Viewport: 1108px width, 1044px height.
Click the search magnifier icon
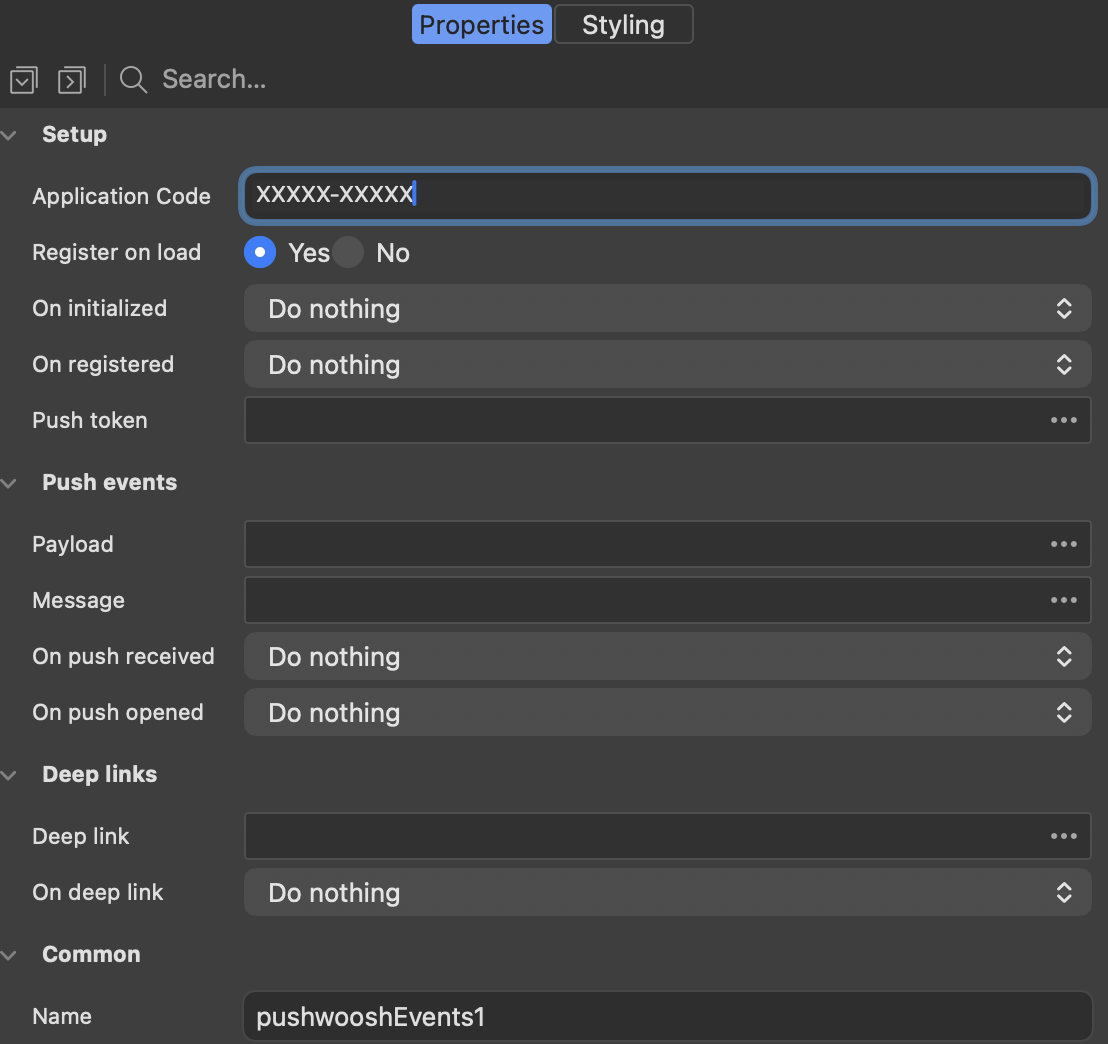coord(133,80)
